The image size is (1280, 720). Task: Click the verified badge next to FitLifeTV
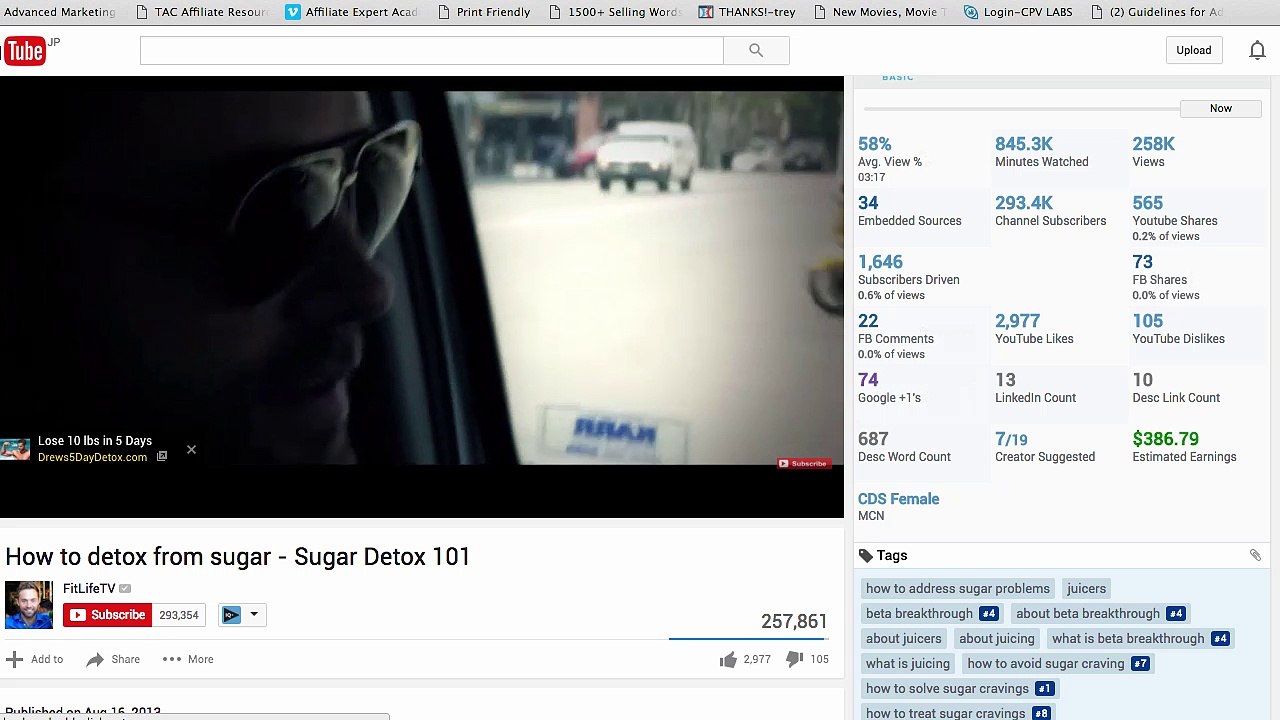pos(125,588)
